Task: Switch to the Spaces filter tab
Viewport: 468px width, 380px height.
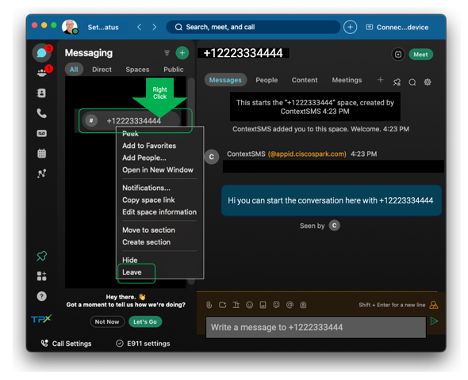Action: [137, 69]
